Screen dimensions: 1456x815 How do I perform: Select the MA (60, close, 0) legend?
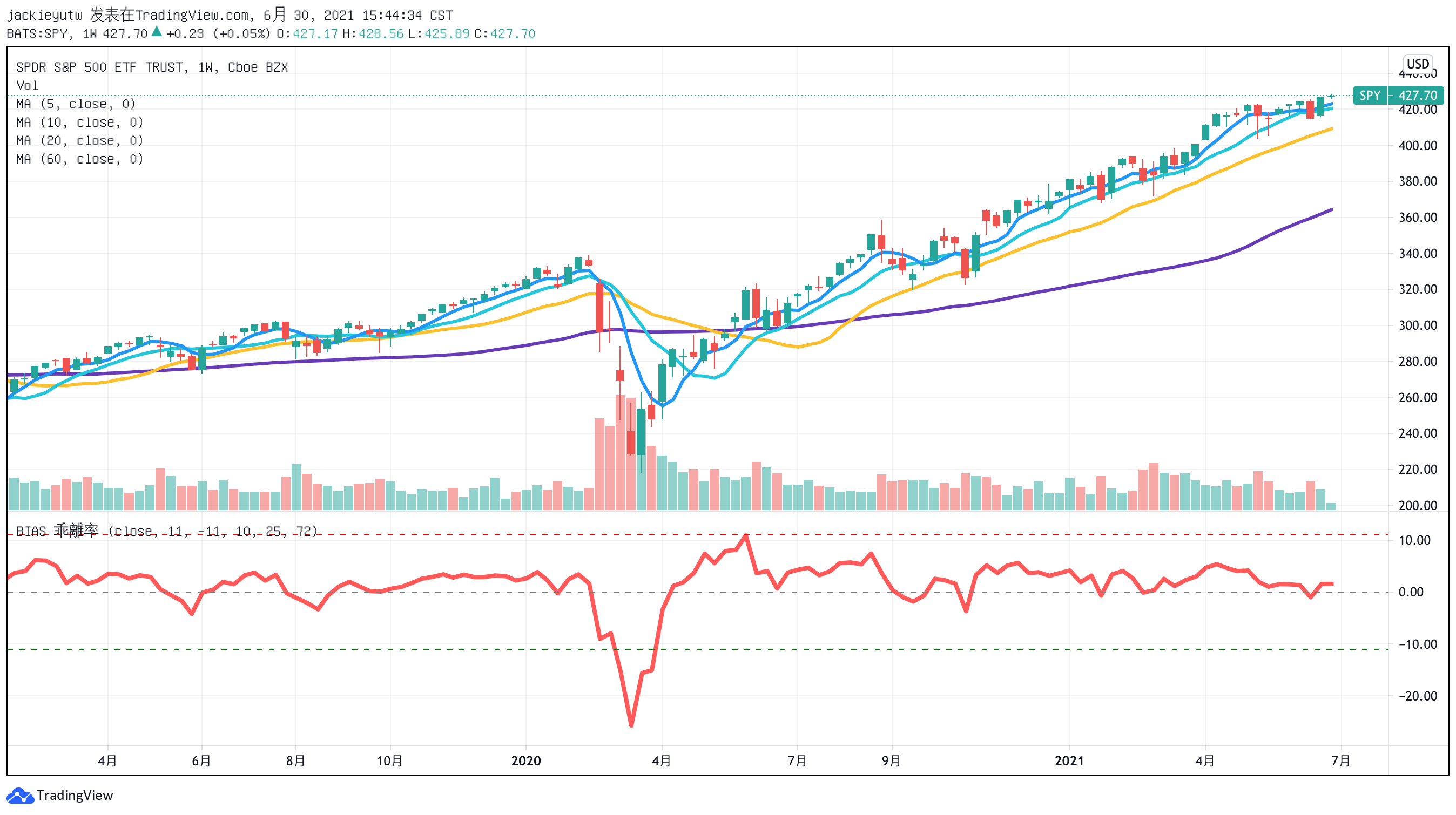pos(80,159)
